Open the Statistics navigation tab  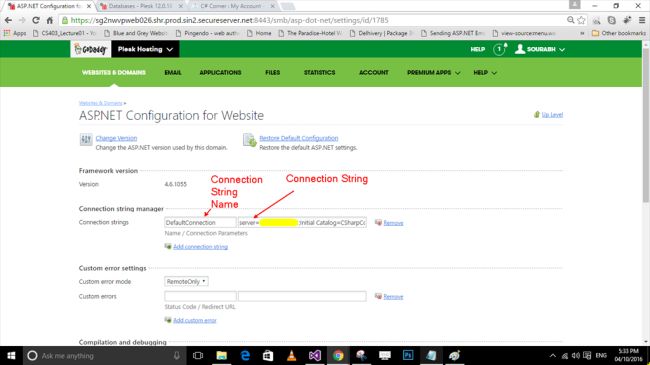[319, 72]
